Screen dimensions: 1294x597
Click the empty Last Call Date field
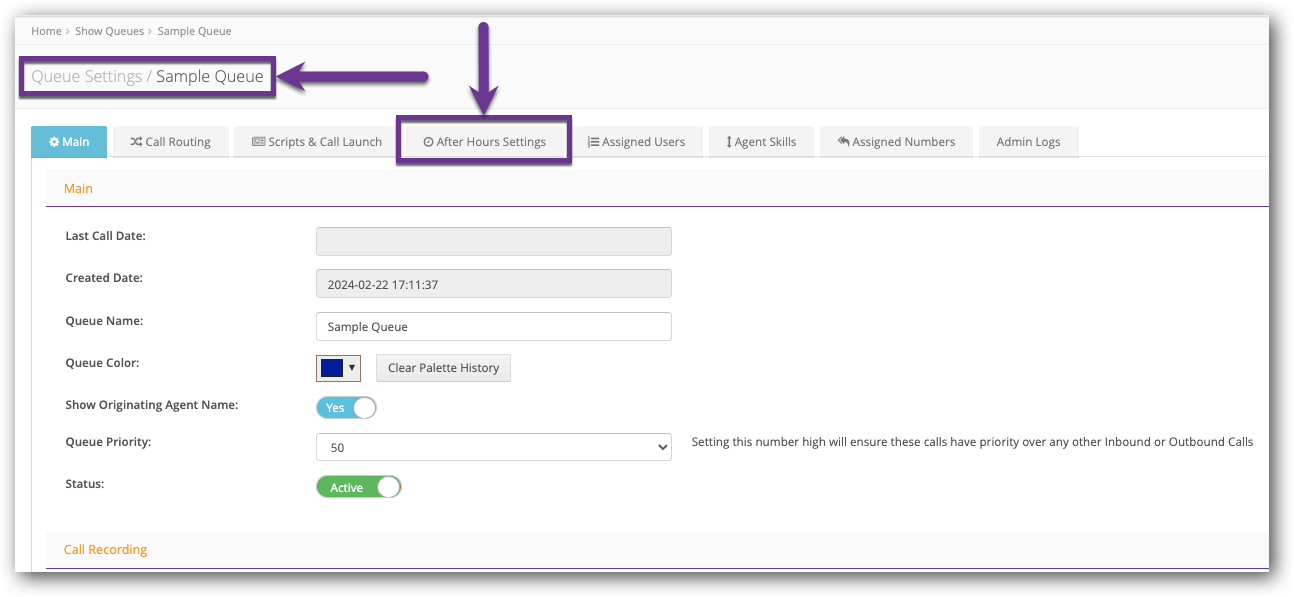(x=493, y=241)
